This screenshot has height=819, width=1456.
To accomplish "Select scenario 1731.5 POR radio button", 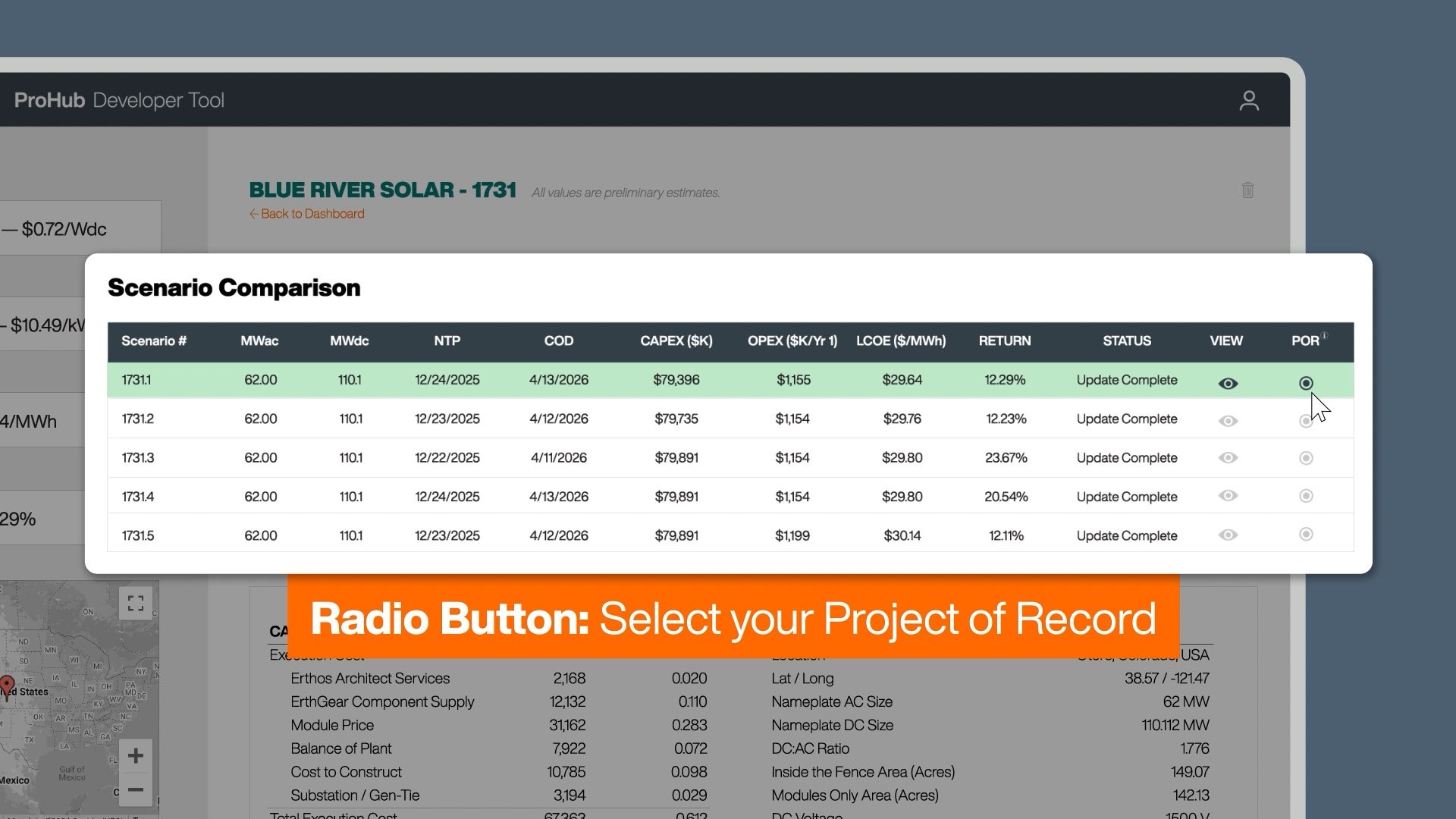I will tap(1306, 535).
